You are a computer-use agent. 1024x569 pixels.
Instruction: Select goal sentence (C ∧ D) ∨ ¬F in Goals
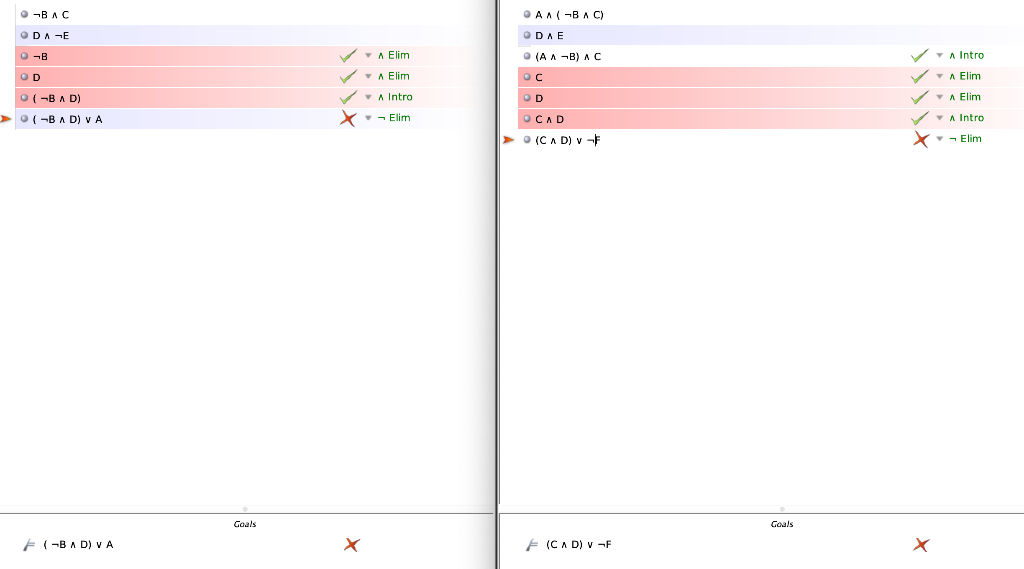click(x=579, y=544)
